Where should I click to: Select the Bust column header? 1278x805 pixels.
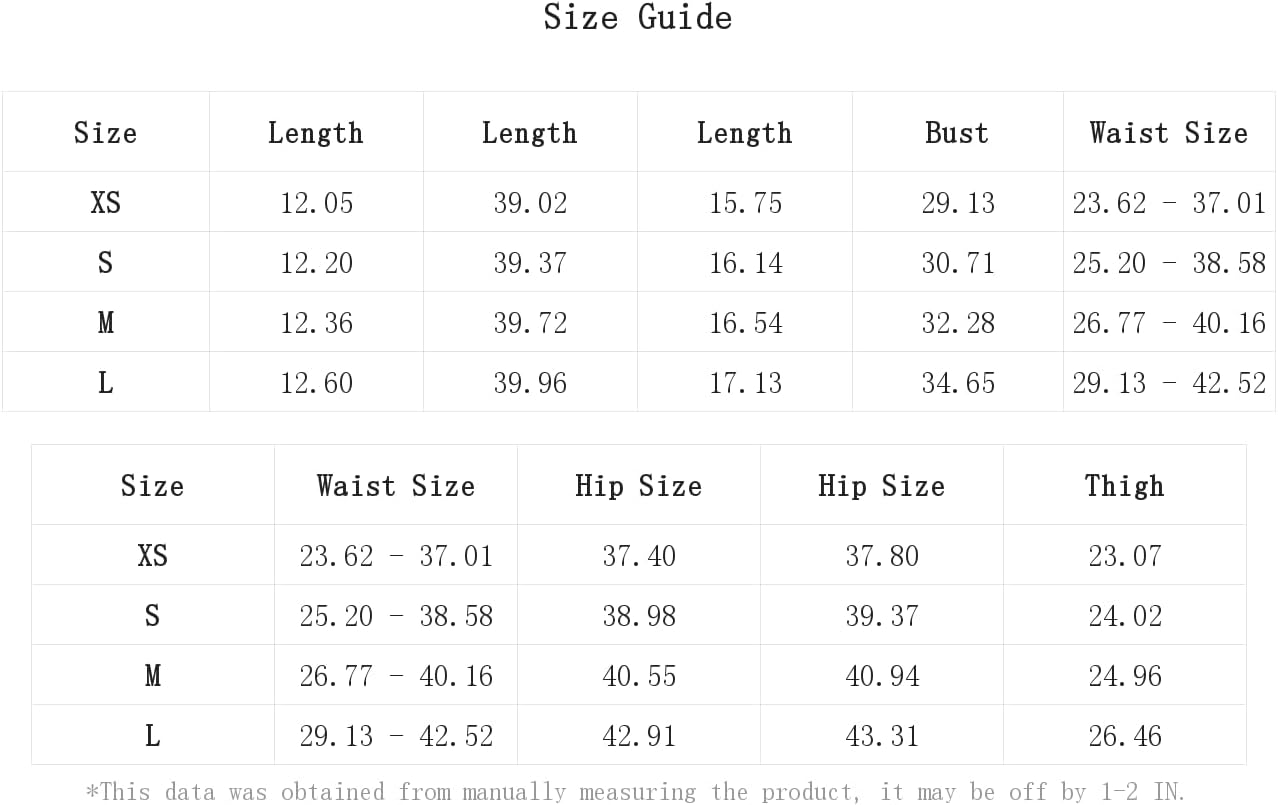click(957, 133)
